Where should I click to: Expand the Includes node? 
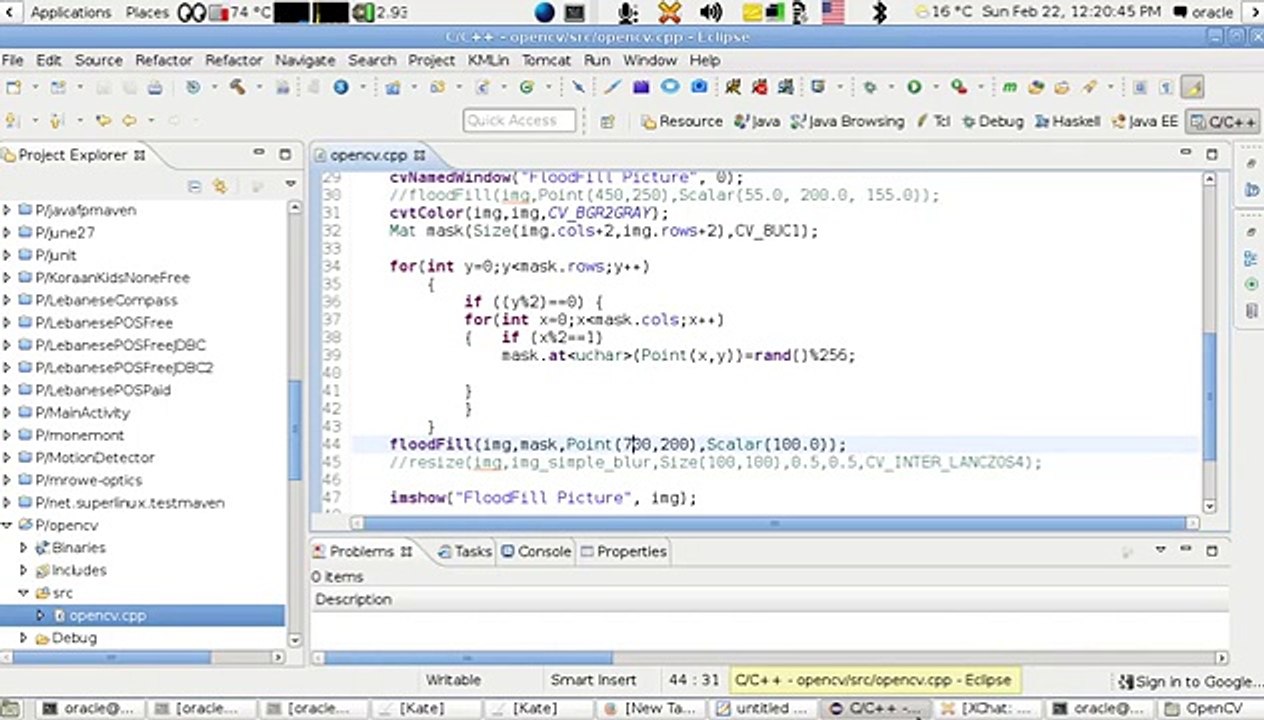point(24,570)
